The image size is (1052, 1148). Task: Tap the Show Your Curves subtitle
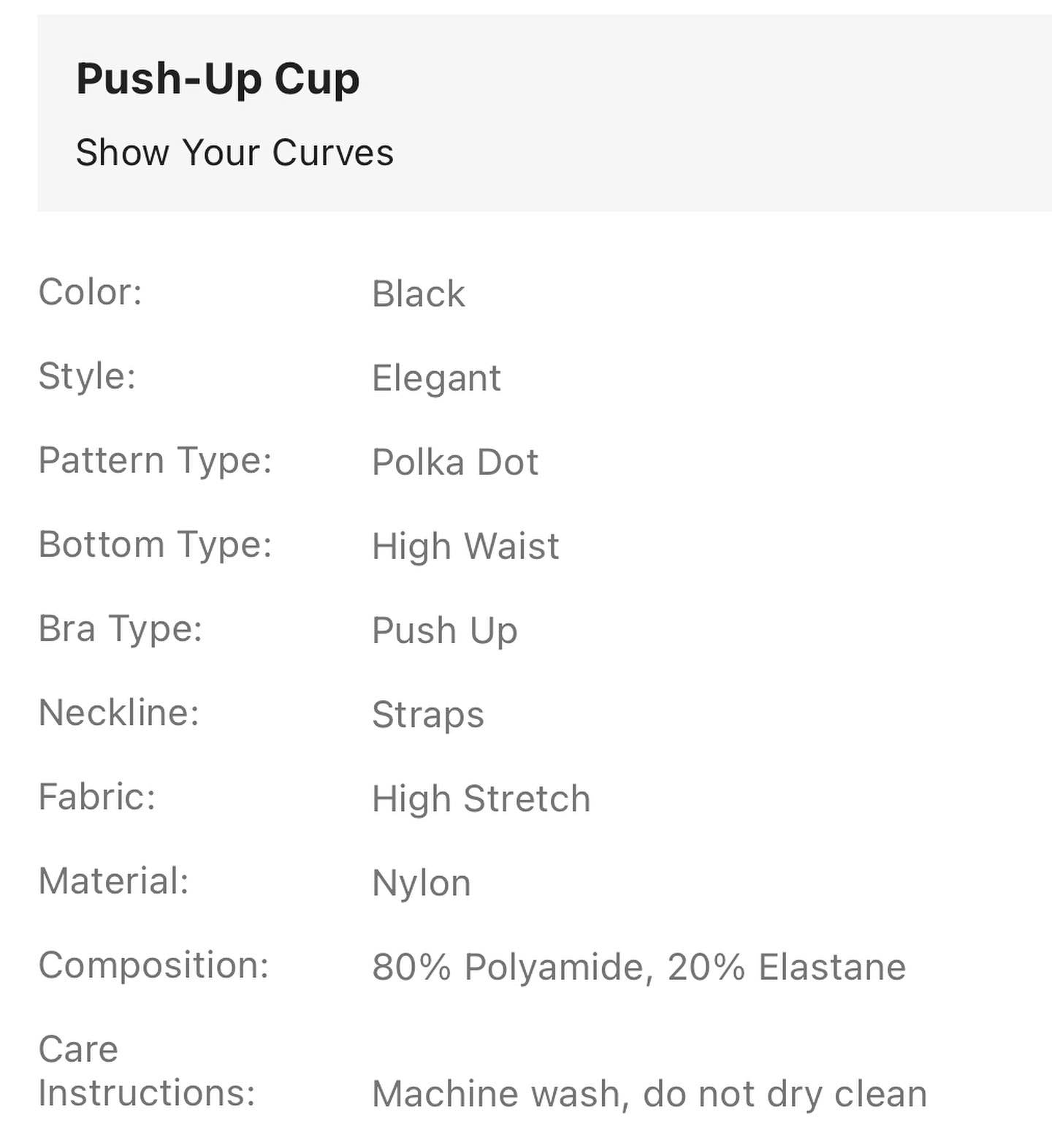pyautogui.click(x=235, y=153)
